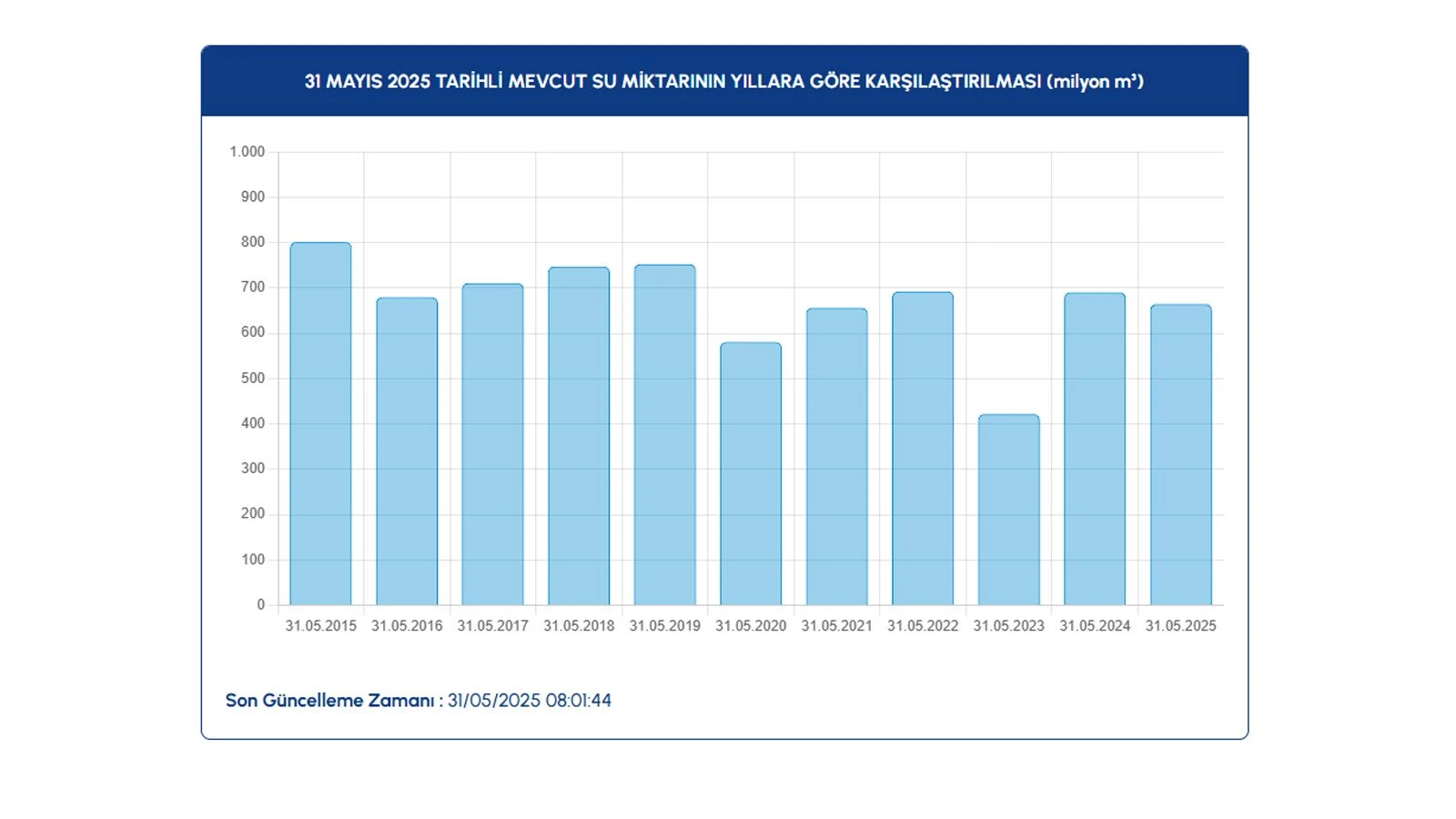Select the bar for 31.05.2019
1456x819 pixels.
pyautogui.click(x=664, y=435)
